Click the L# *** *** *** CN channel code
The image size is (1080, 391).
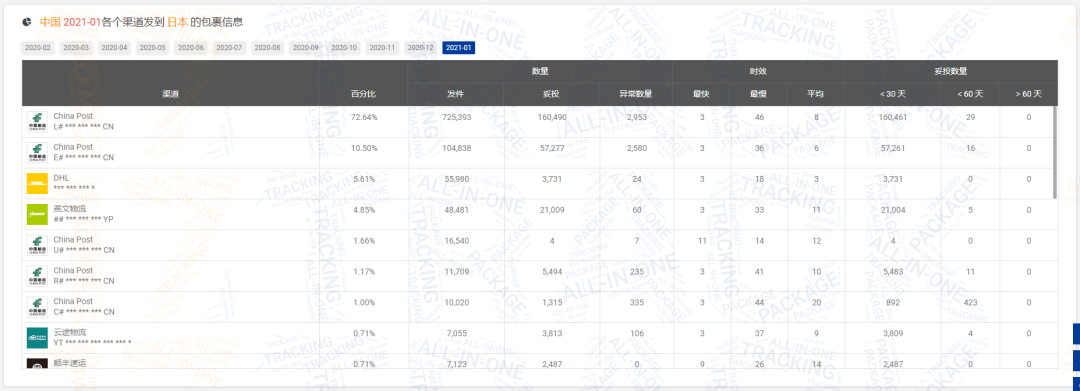click(84, 127)
